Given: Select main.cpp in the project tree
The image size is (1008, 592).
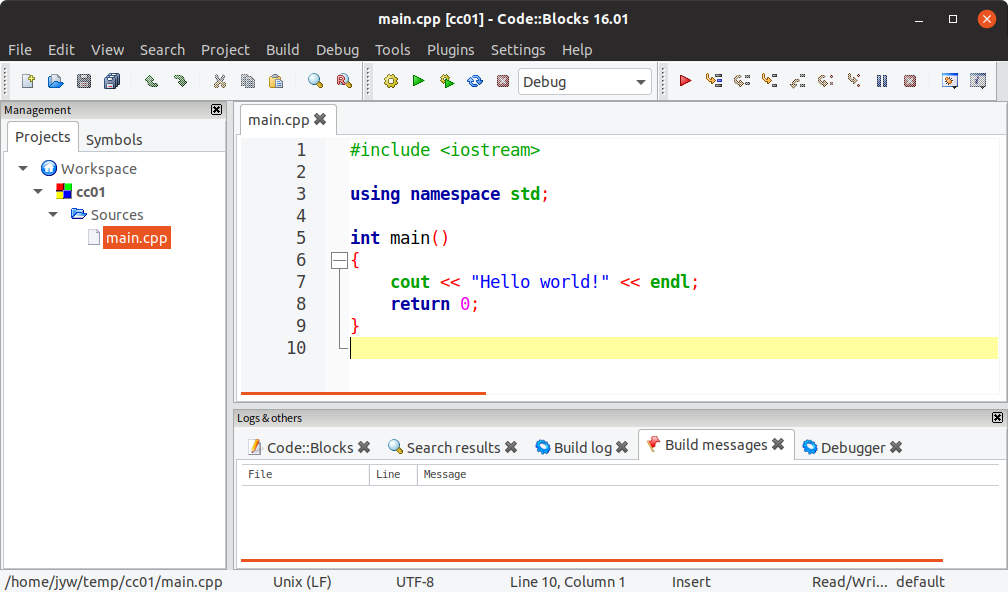Looking at the screenshot, I should [x=137, y=238].
